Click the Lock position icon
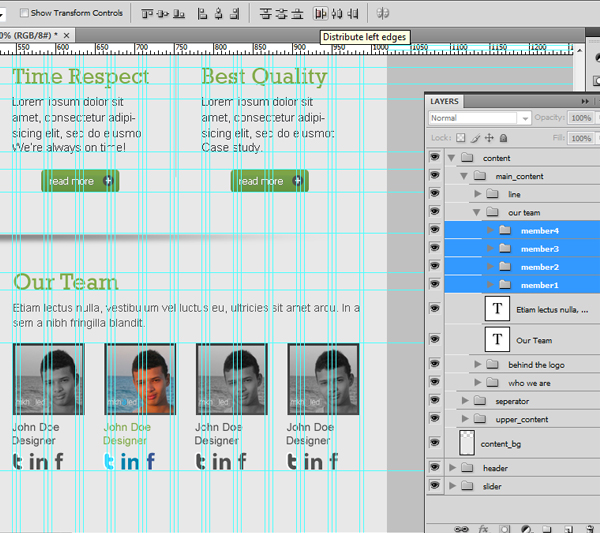600x533 pixels. pos(489,138)
